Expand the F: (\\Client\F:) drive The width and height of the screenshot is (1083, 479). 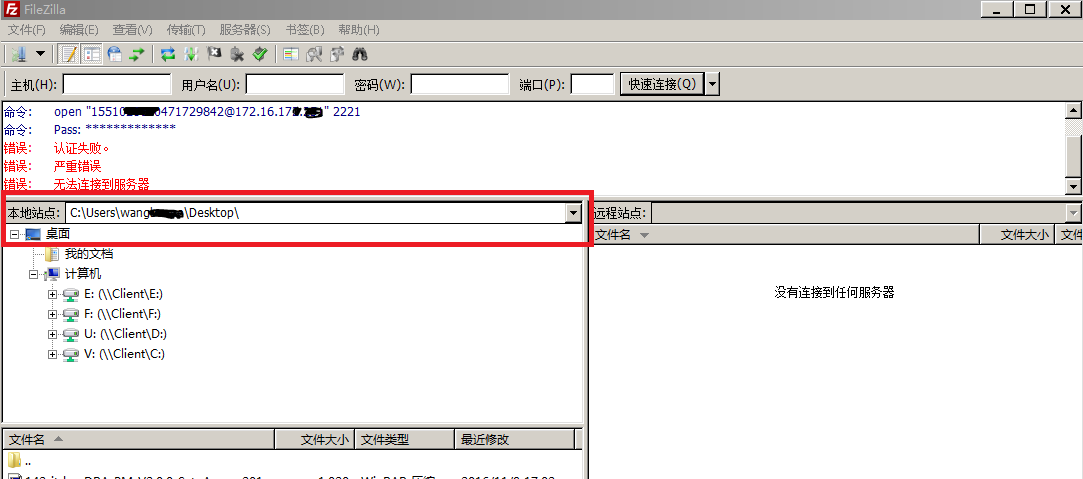[x=52, y=314]
